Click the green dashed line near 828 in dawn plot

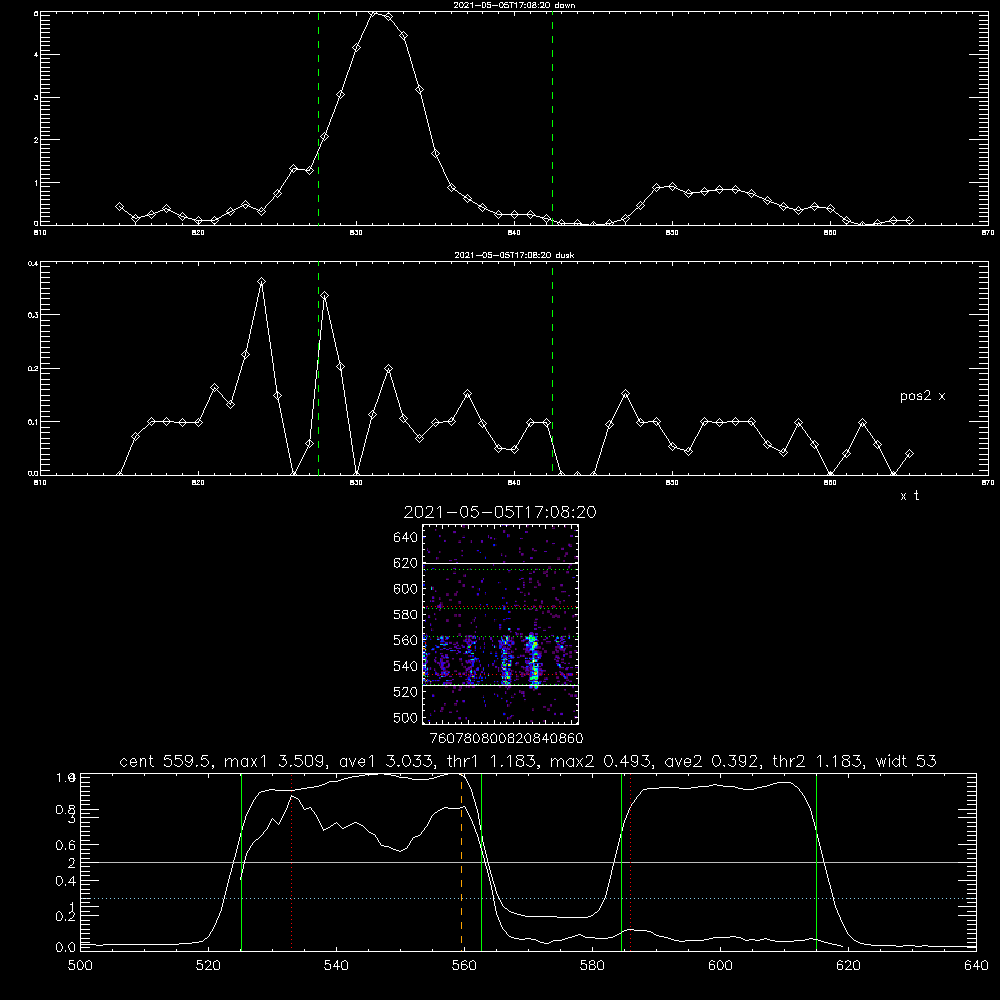pos(318,118)
